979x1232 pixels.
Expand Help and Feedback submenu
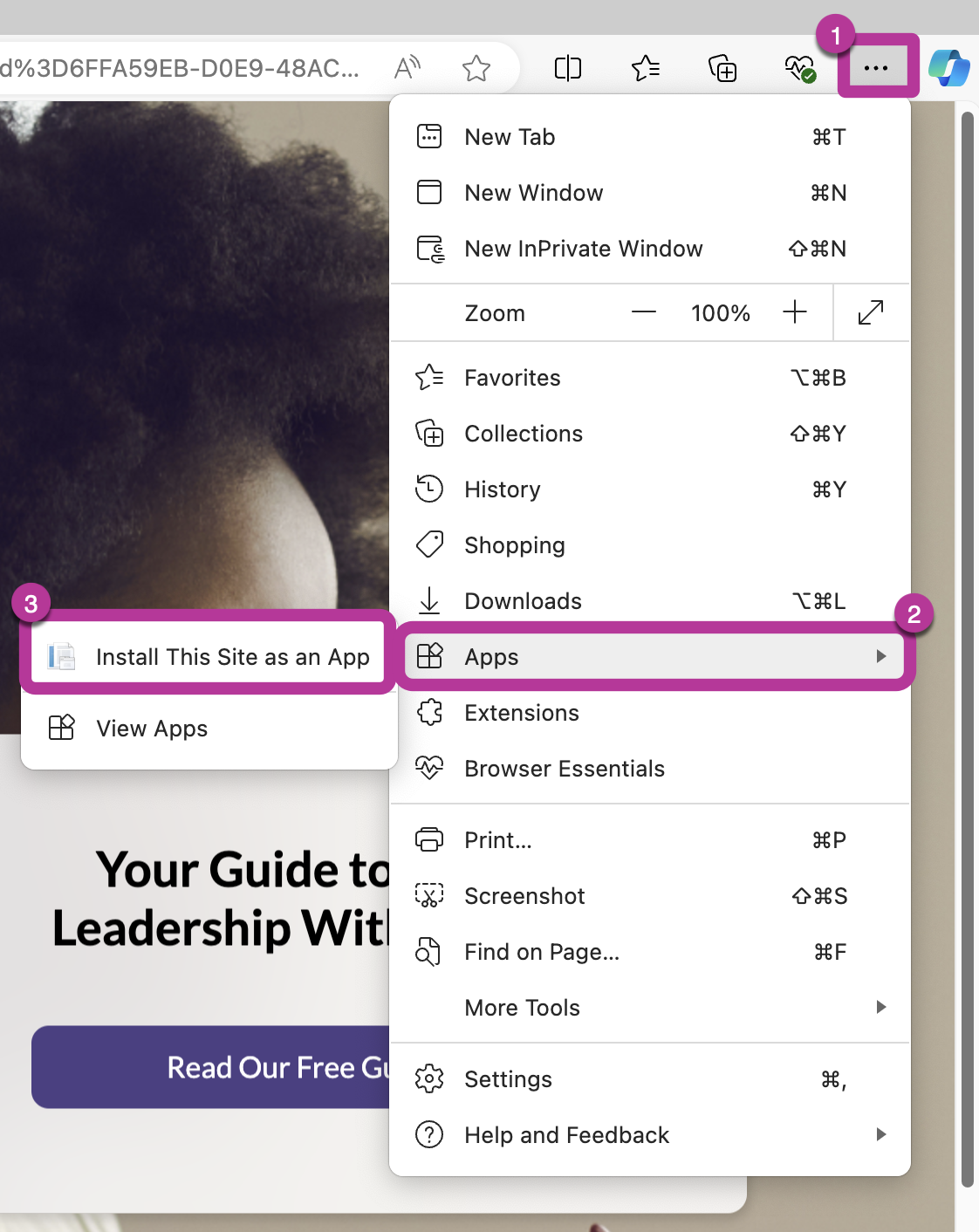tap(650, 1135)
